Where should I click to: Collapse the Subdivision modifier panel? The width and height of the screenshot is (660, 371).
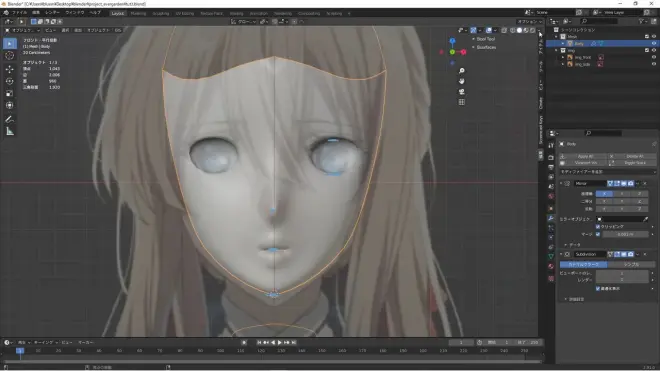(x=561, y=254)
